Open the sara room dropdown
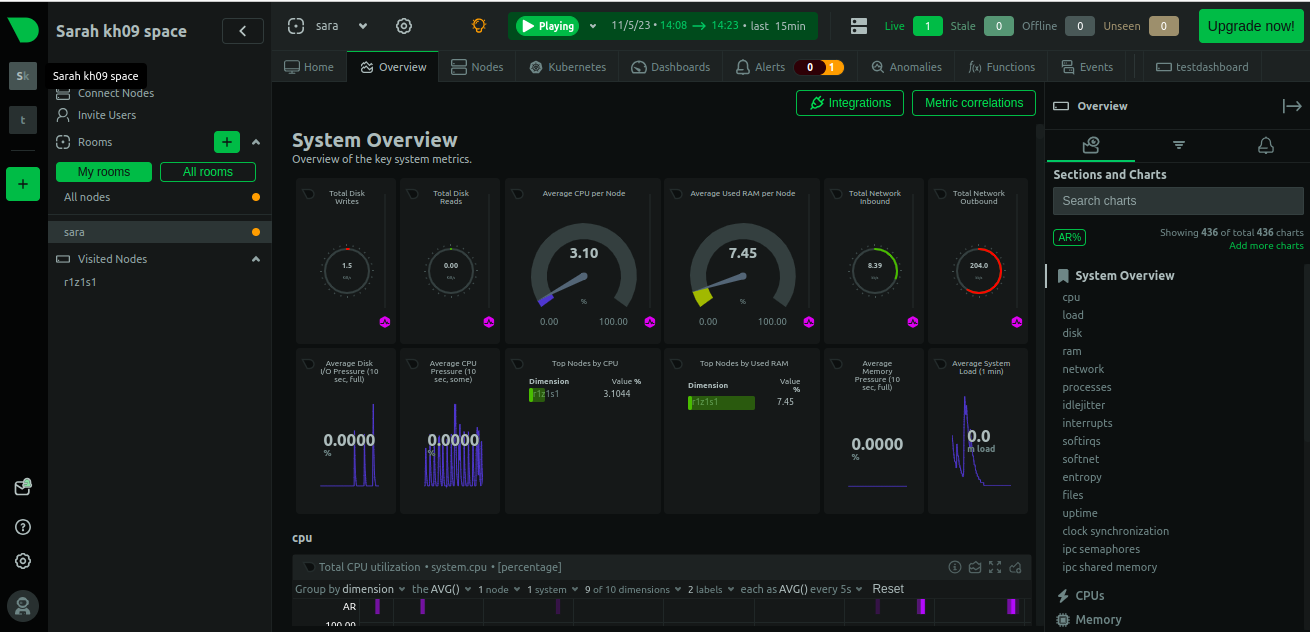 click(x=362, y=26)
